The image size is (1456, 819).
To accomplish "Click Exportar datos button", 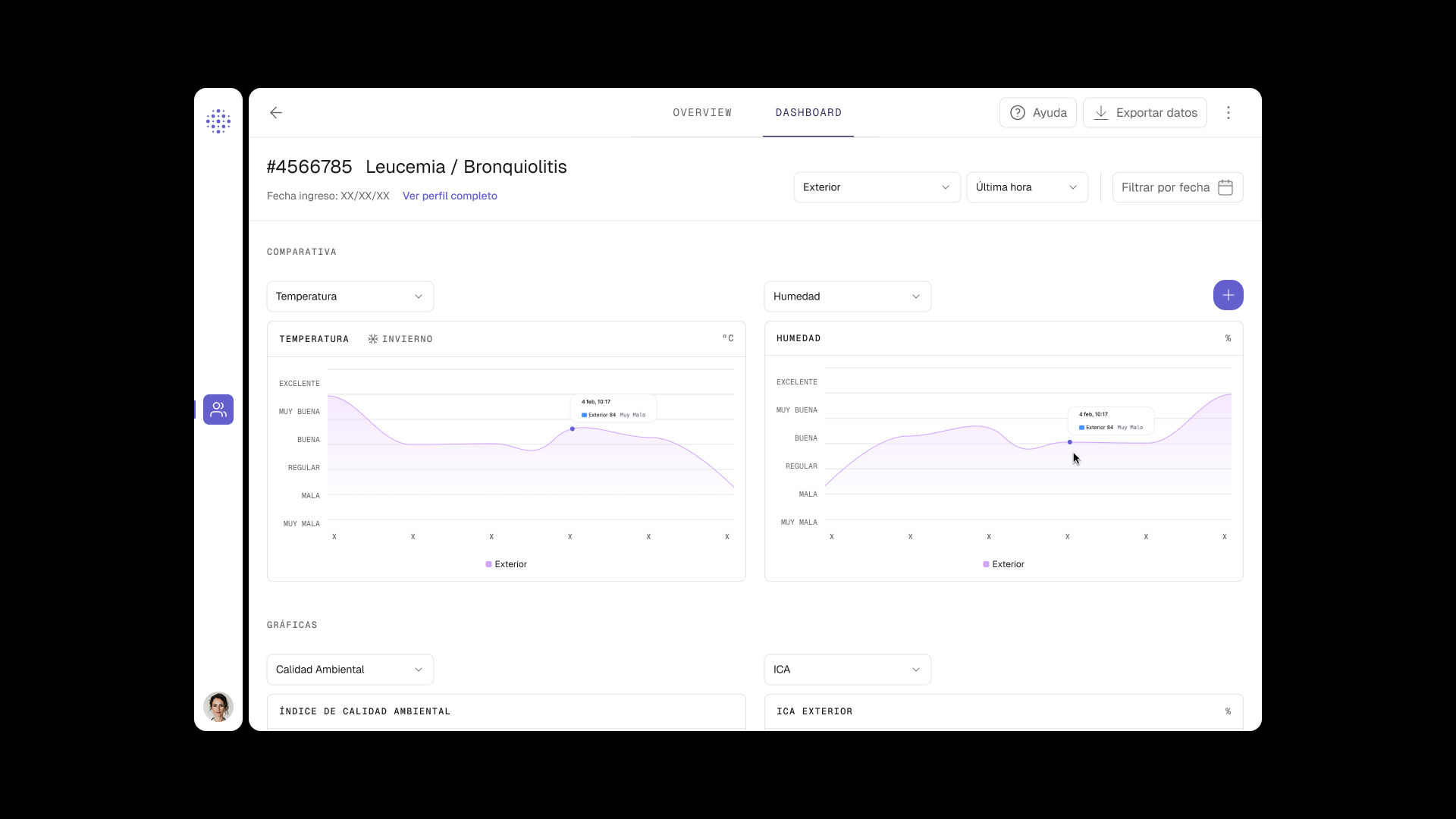I will click(1145, 113).
